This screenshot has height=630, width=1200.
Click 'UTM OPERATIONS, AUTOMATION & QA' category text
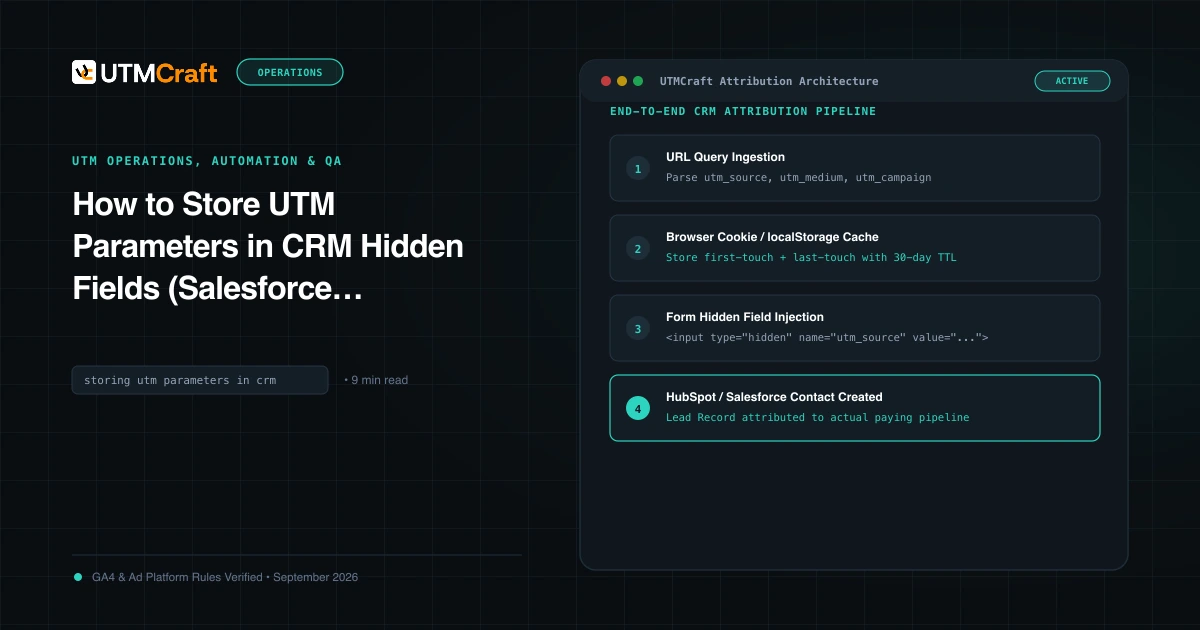207,160
